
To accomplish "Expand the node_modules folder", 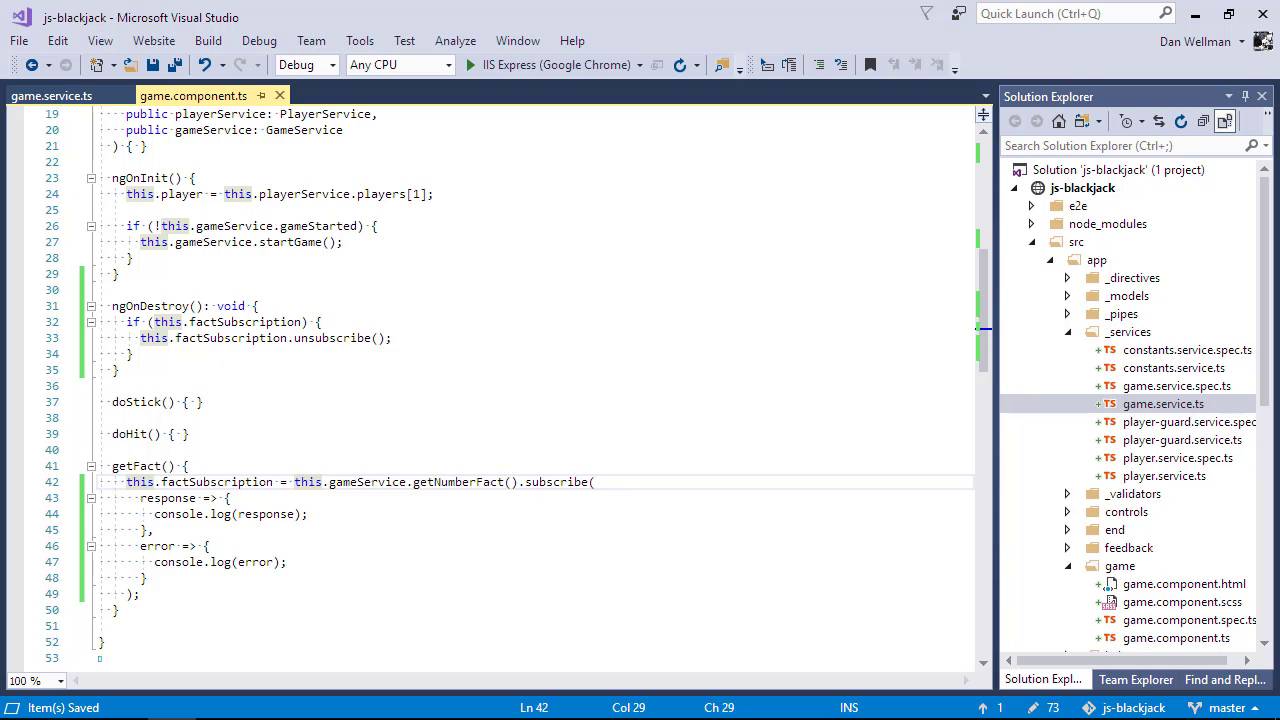I will [x=1032, y=224].
